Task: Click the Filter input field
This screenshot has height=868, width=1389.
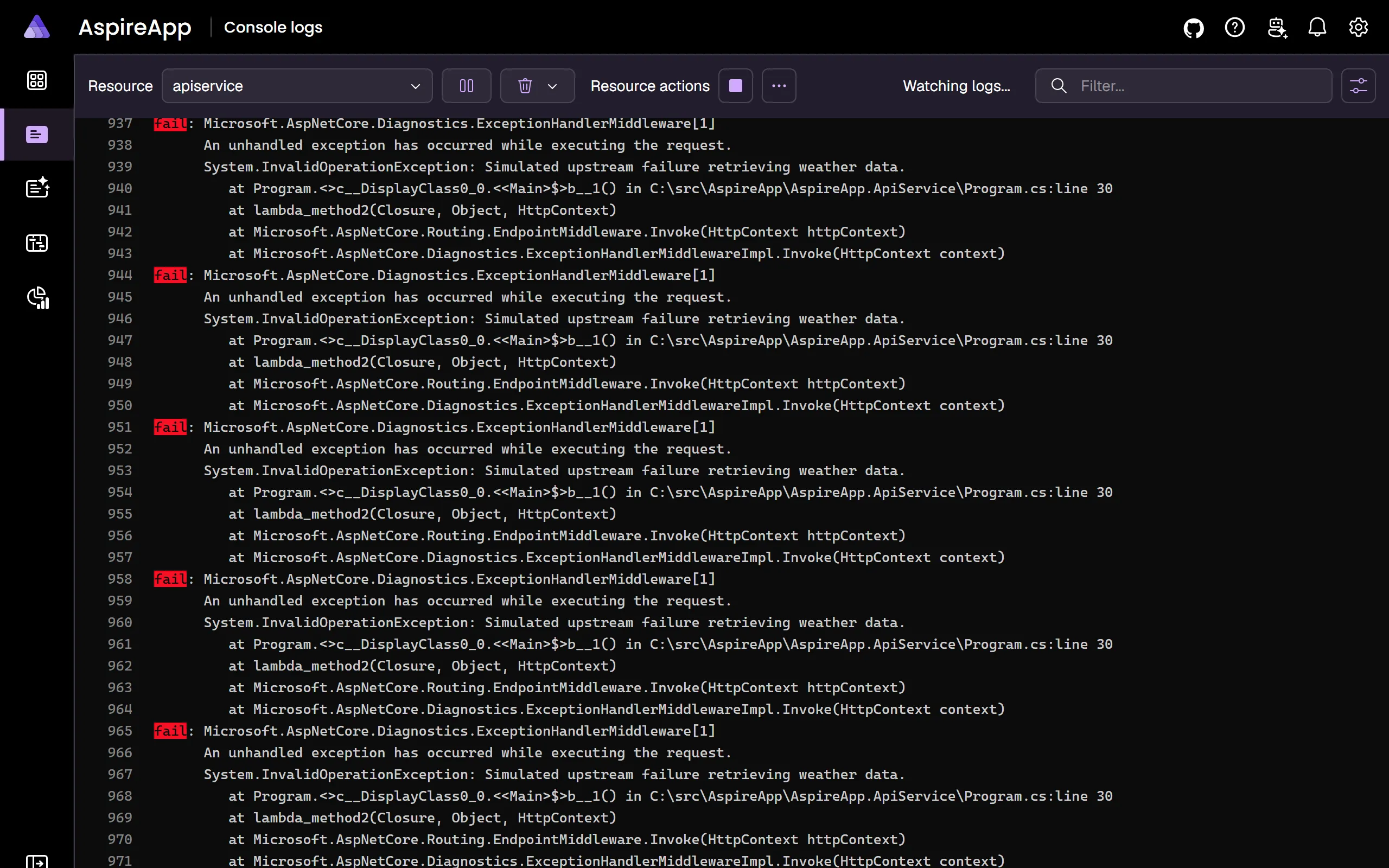Action: tap(1183, 86)
